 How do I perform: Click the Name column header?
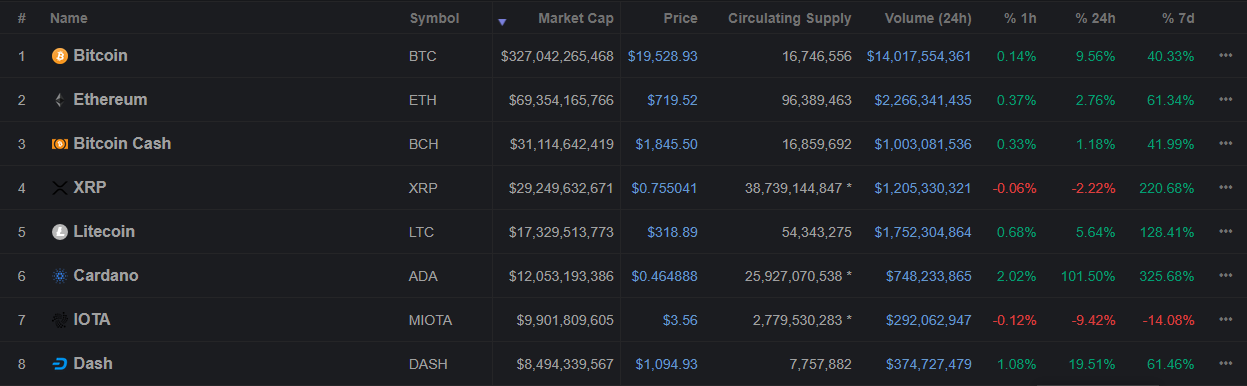point(69,18)
